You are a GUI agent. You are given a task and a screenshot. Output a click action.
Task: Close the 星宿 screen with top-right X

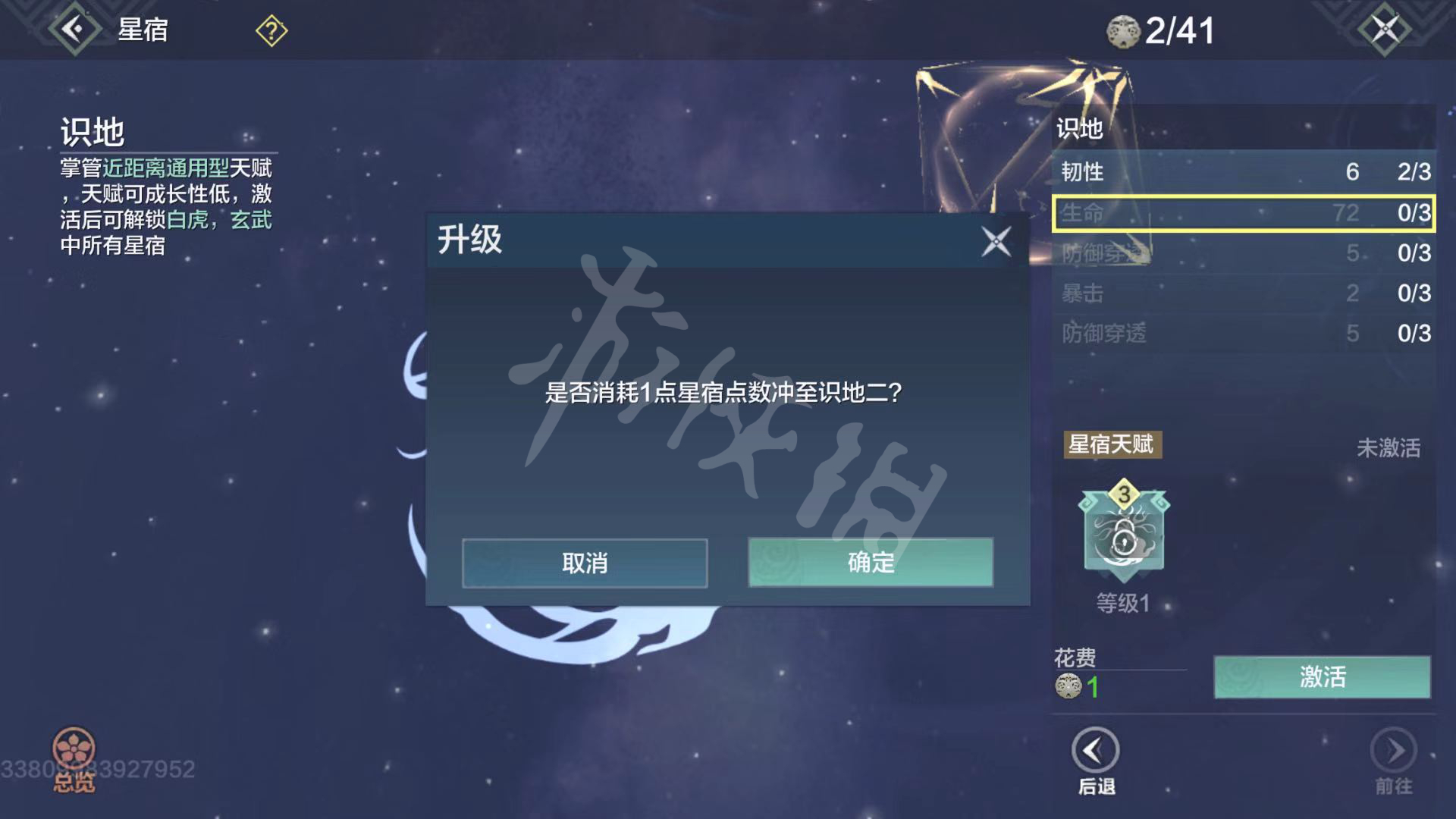click(x=1385, y=30)
